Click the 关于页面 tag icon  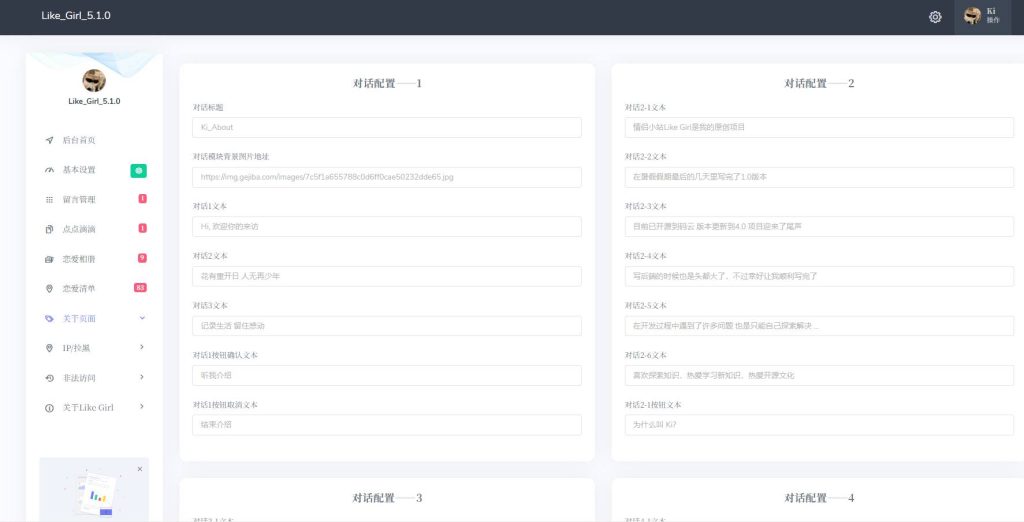(50, 319)
